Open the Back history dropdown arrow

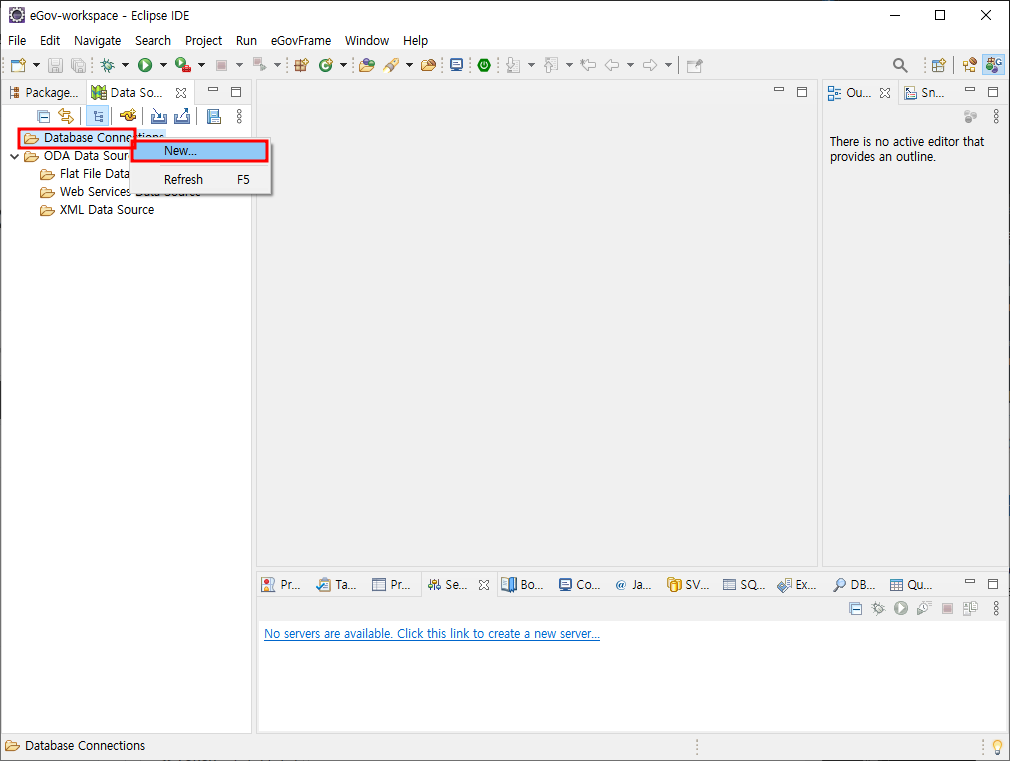tap(630, 65)
